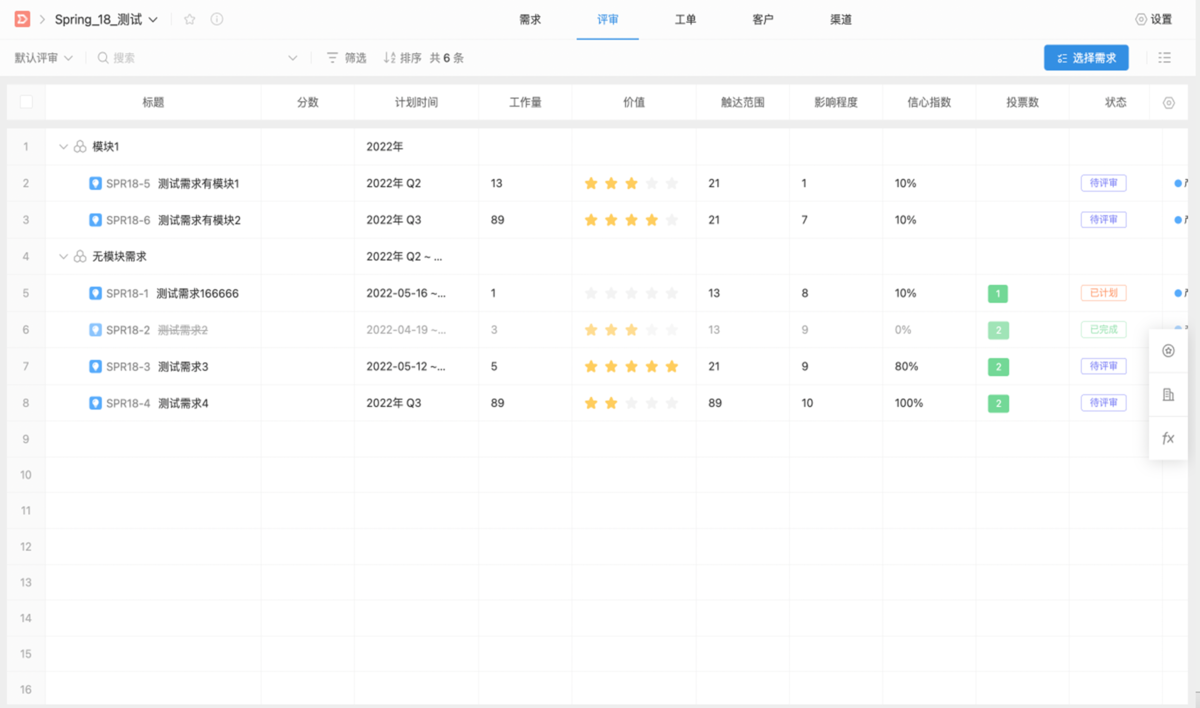Set fifth star rating for SPR18-5 row
1200x708 pixels.
(x=672, y=184)
